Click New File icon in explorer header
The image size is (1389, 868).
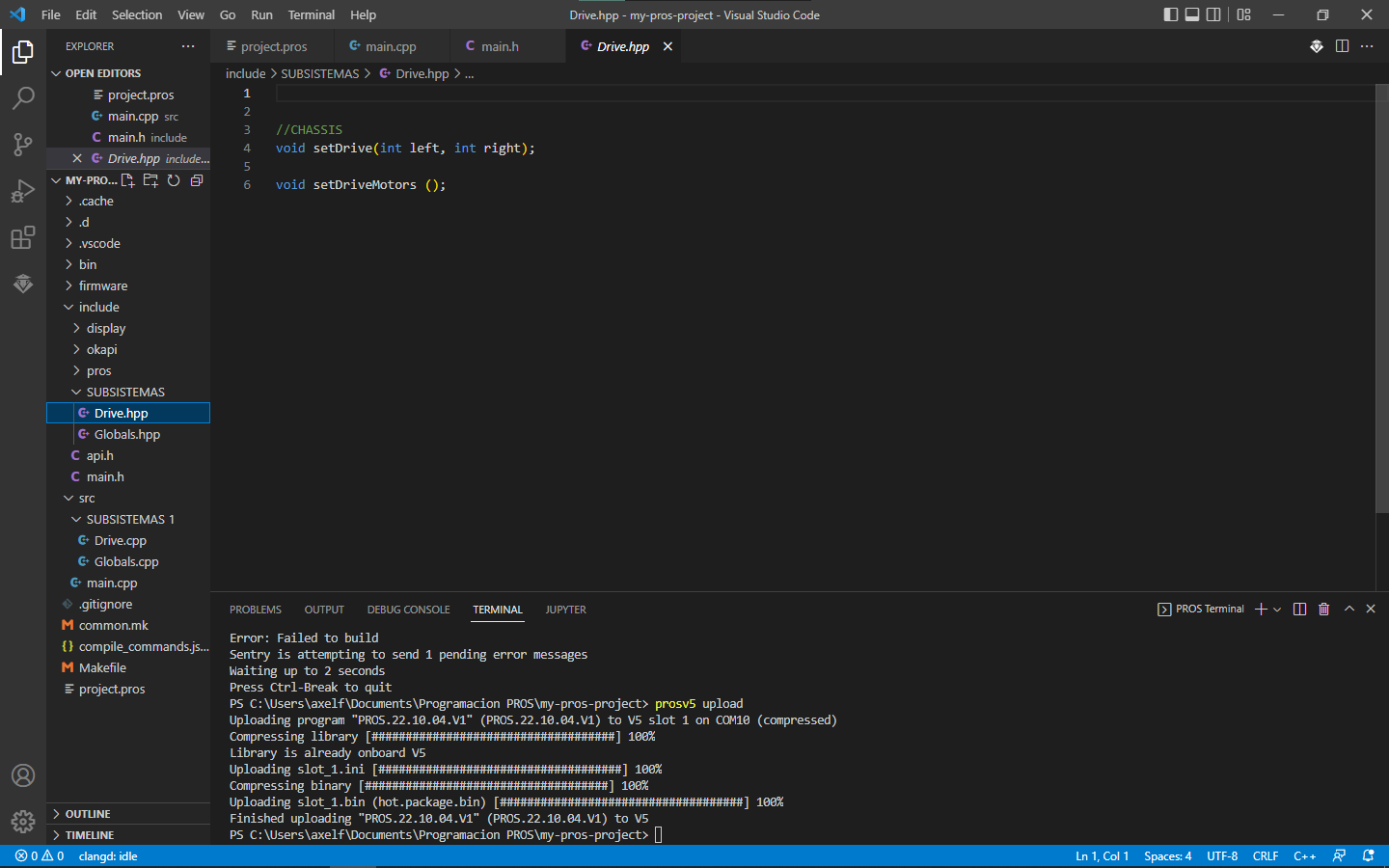127,180
